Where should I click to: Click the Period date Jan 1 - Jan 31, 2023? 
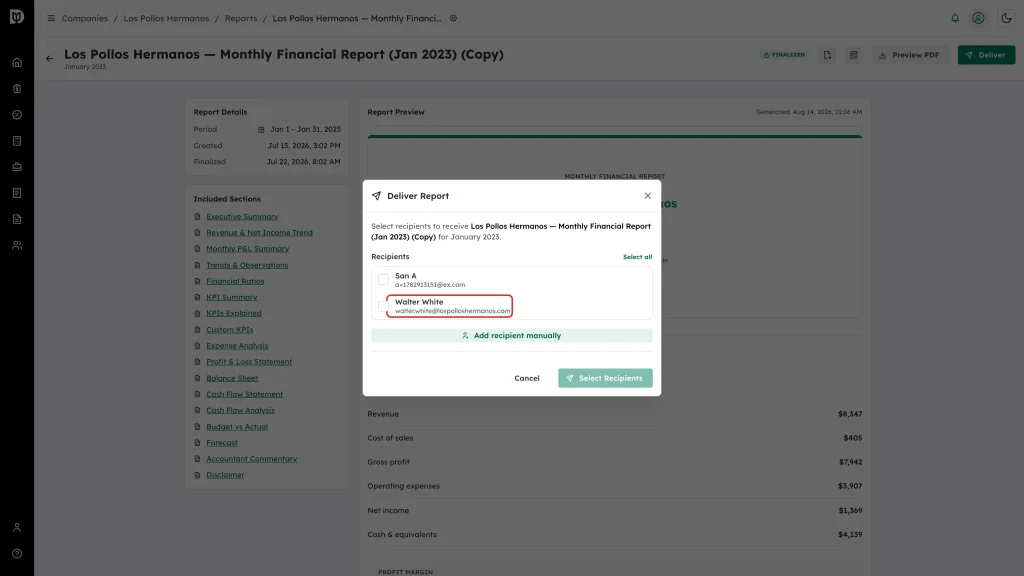305,129
